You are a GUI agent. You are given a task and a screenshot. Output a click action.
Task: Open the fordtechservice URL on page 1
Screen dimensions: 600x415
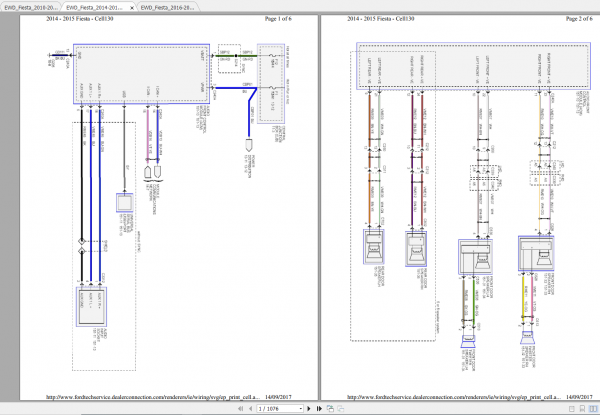[x=153, y=397]
